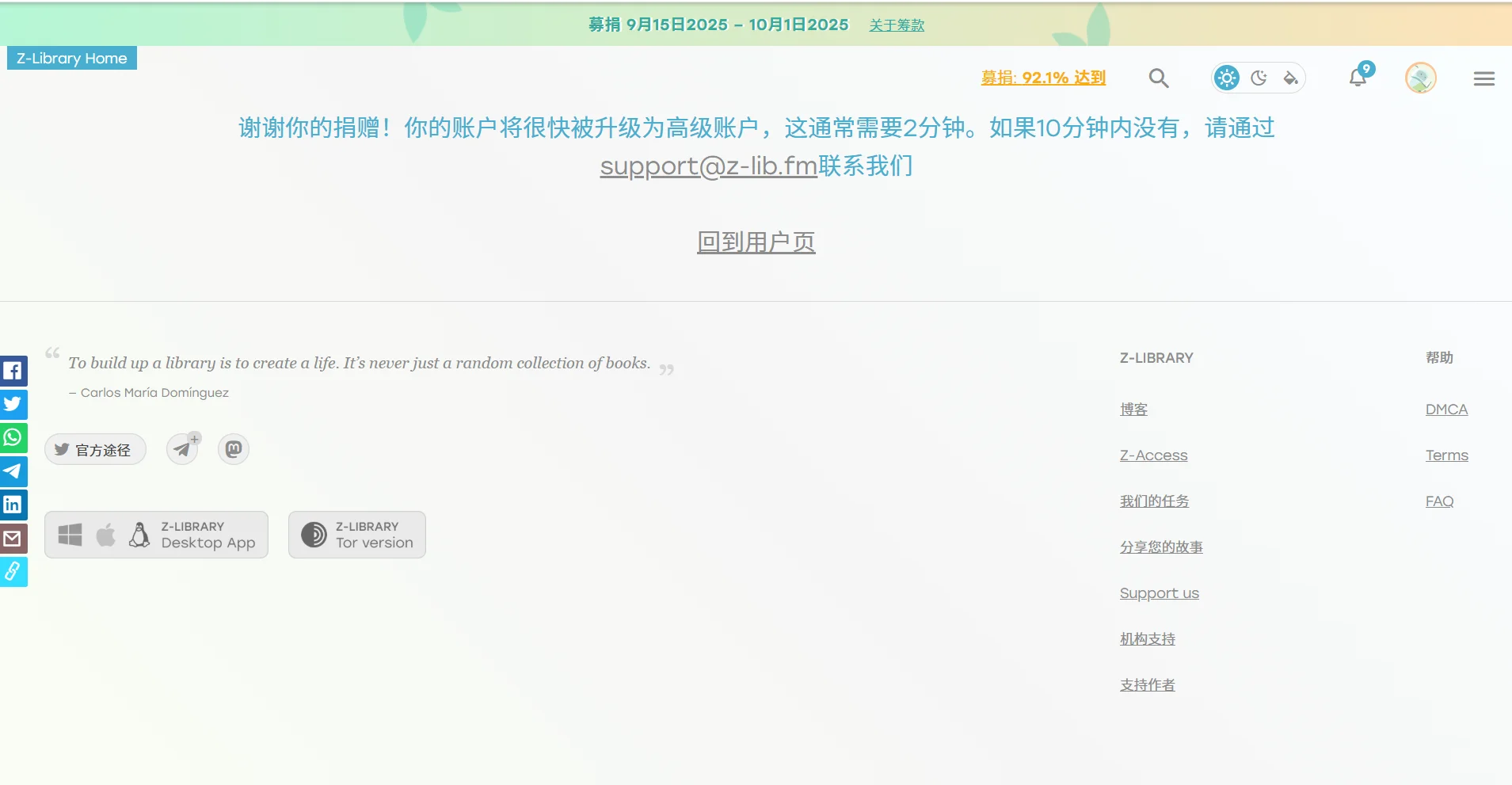The height and width of the screenshot is (785, 1512).
Task: Open the Mastodon icon in footer
Action: point(234,449)
